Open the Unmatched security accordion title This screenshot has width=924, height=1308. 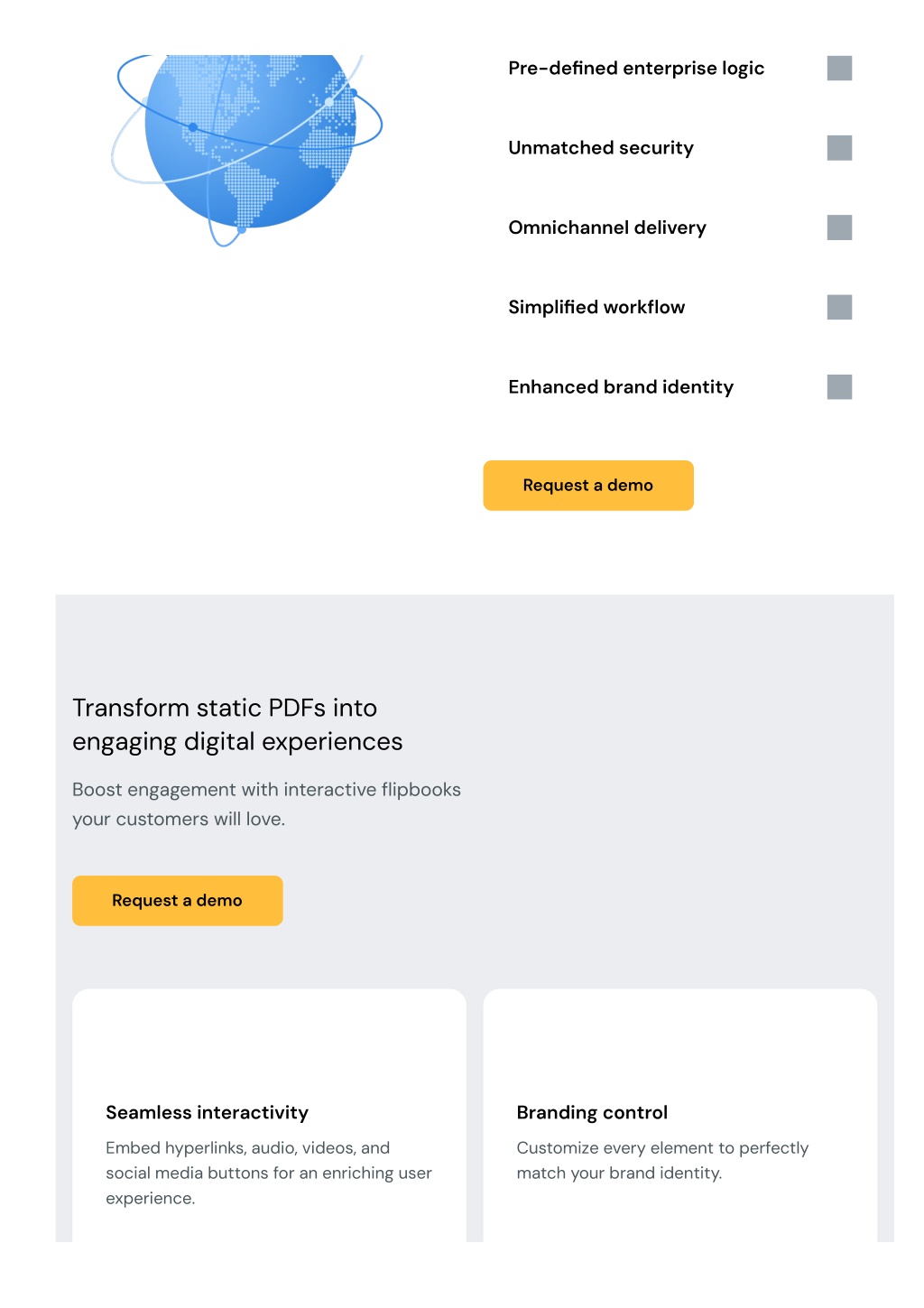click(601, 148)
